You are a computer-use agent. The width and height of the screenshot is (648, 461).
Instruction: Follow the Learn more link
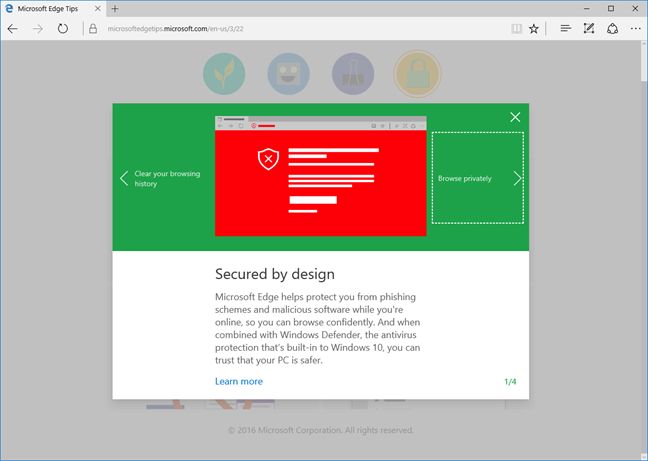click(239, 381)
